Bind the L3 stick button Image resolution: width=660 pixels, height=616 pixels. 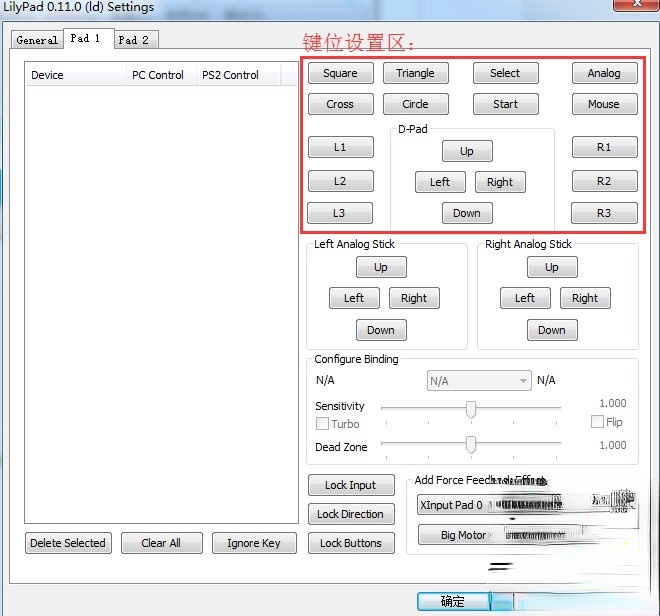(x=340, y=213)
